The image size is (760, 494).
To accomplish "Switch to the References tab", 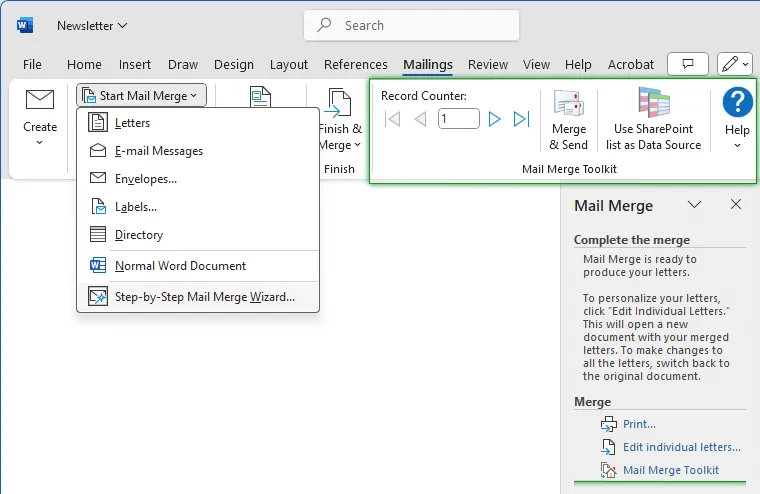I will click(x=355, y=64).
